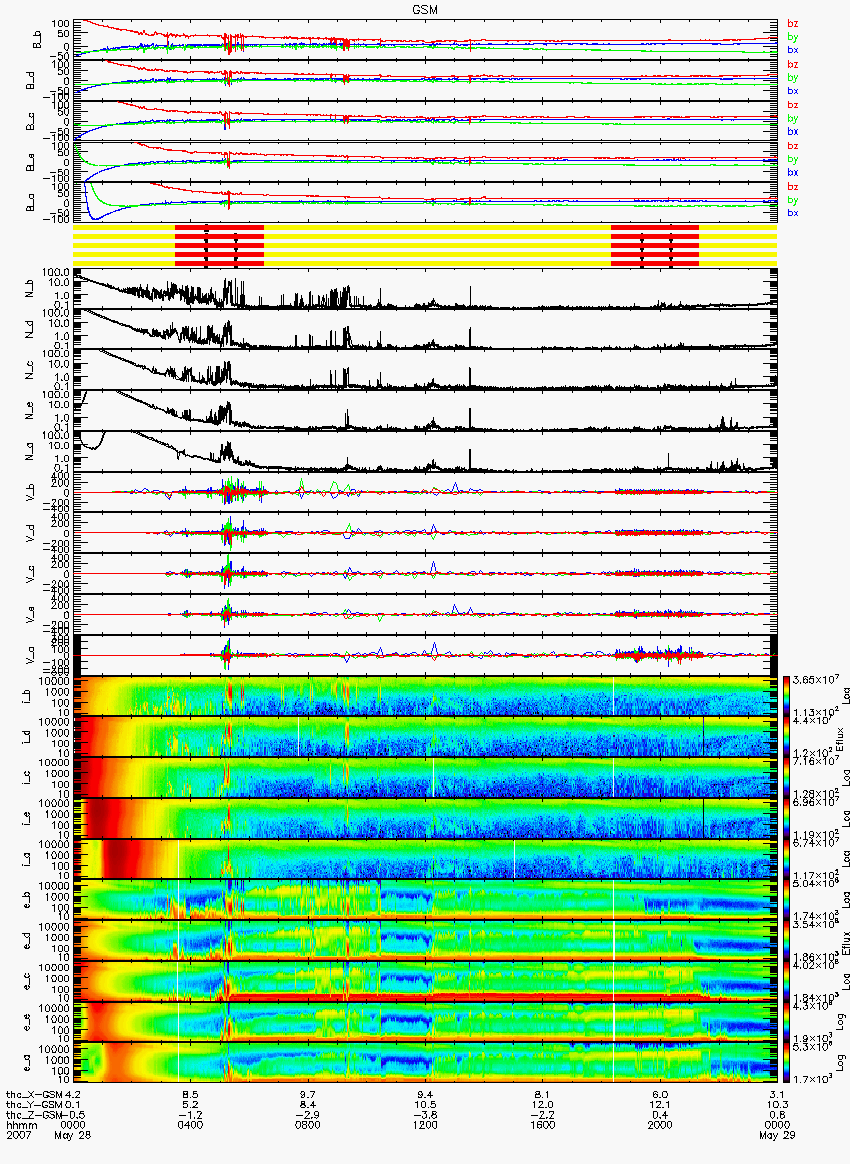Click the bx legend label of the B_b panel
Viewport: 850px width, 1164px height.
point(792,50)
